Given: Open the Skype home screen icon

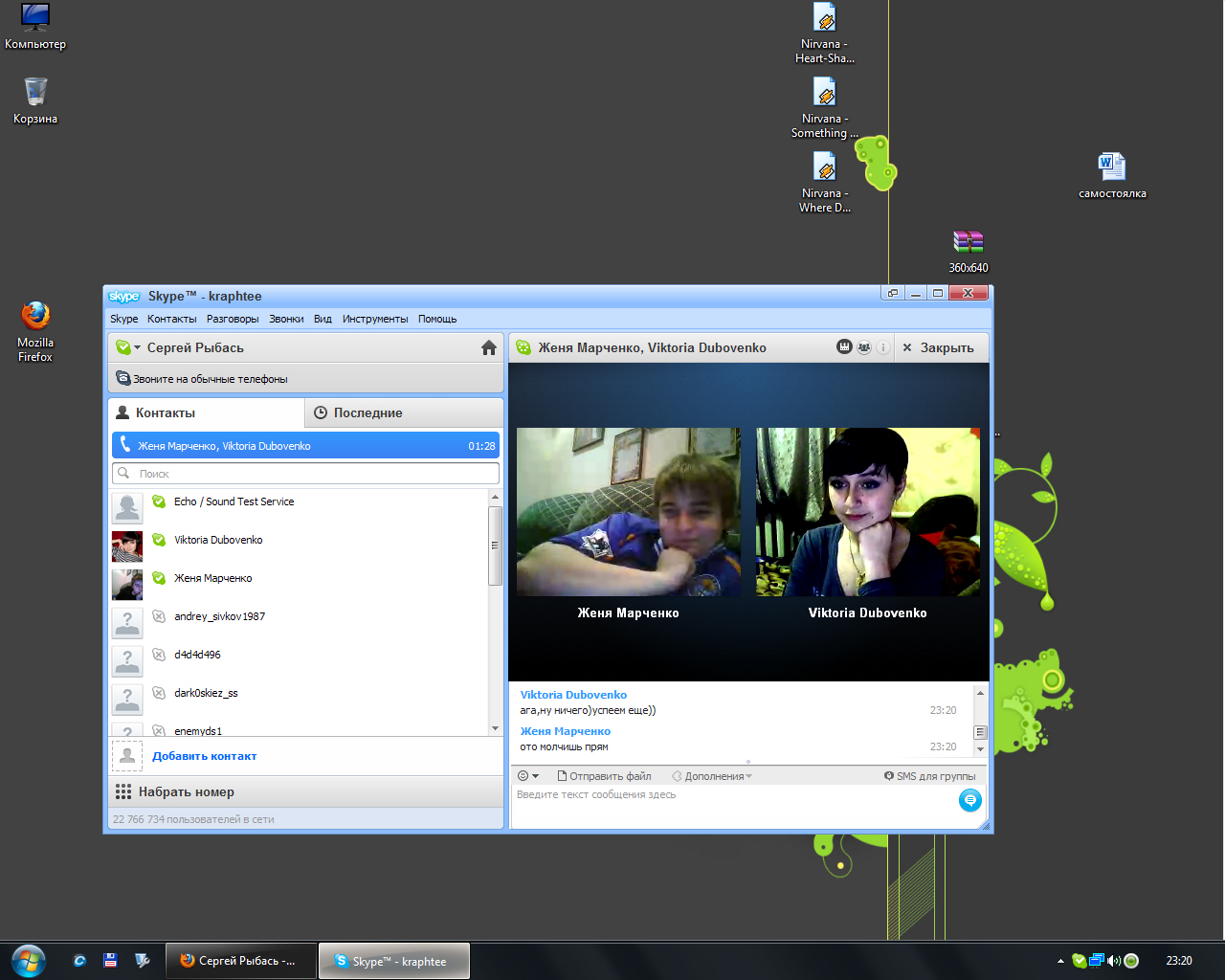Looking at the screenshot, I should [489, 347].
